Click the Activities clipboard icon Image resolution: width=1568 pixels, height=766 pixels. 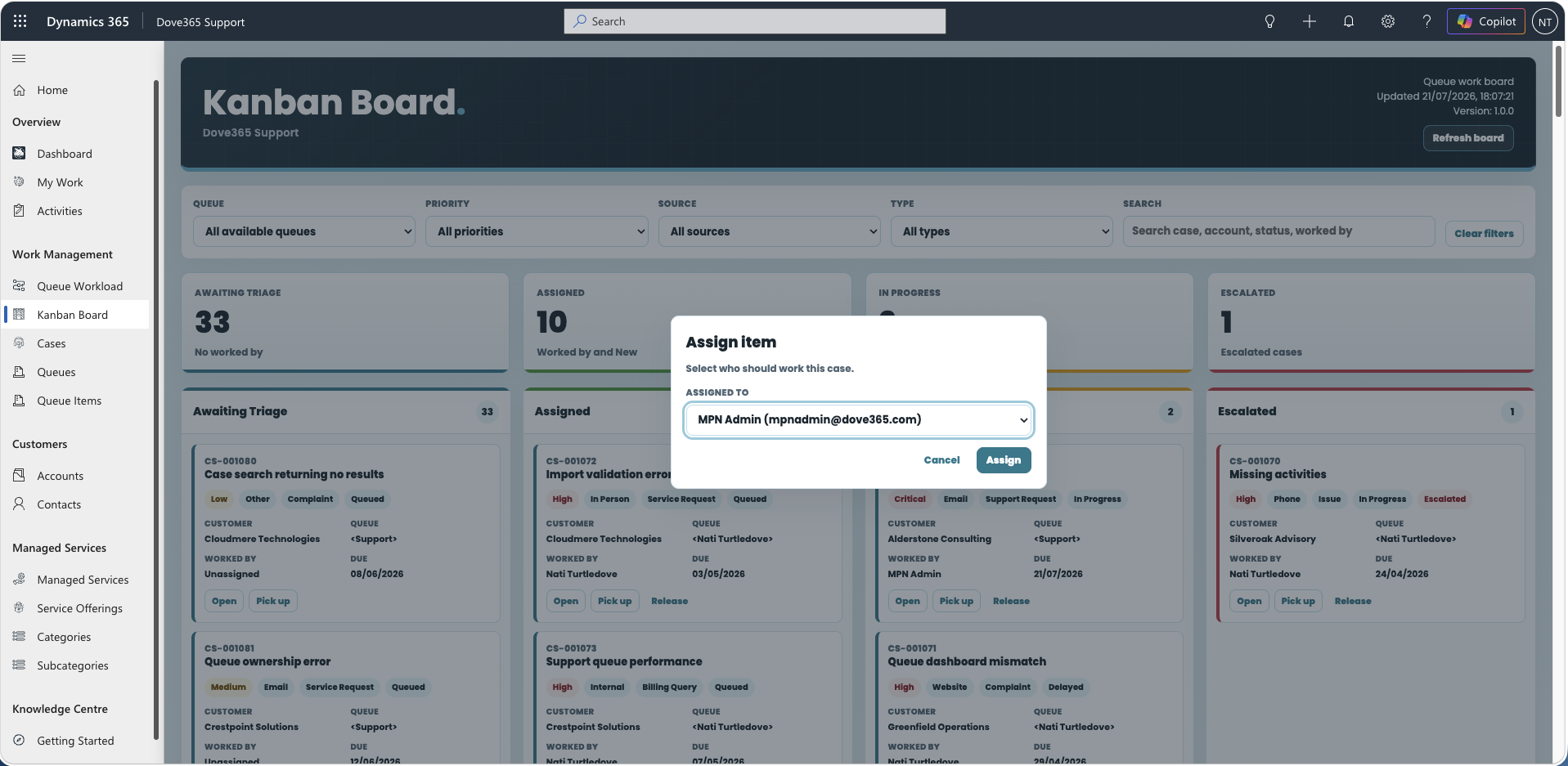(19, 210)
